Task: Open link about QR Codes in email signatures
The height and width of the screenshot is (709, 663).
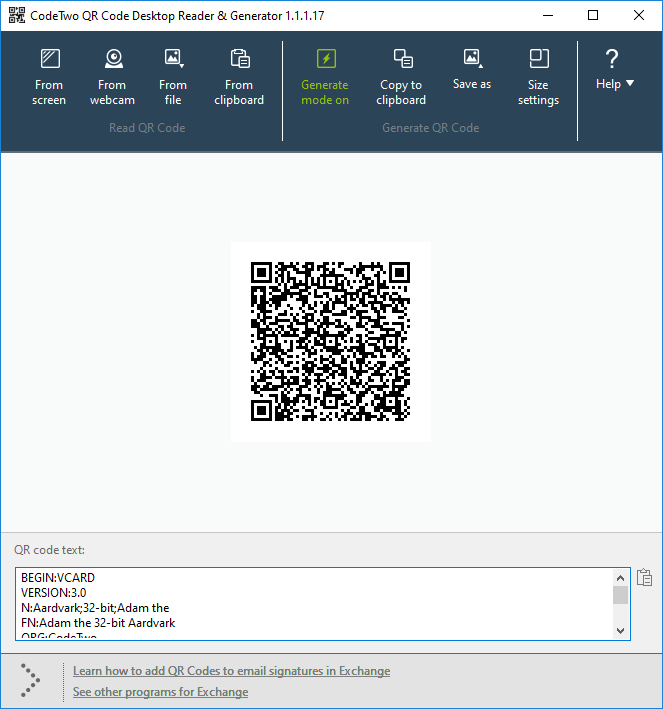Action: [x=232, y=671]
